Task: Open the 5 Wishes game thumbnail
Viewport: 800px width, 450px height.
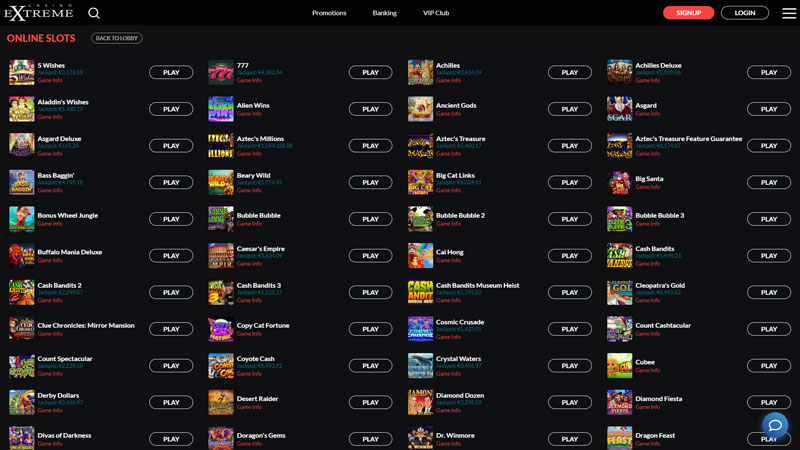Action: (21, 72)
